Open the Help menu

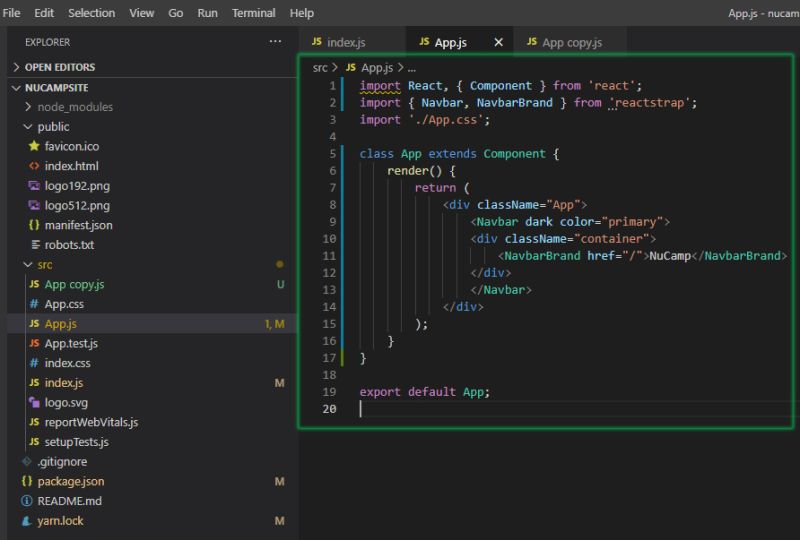302,13
